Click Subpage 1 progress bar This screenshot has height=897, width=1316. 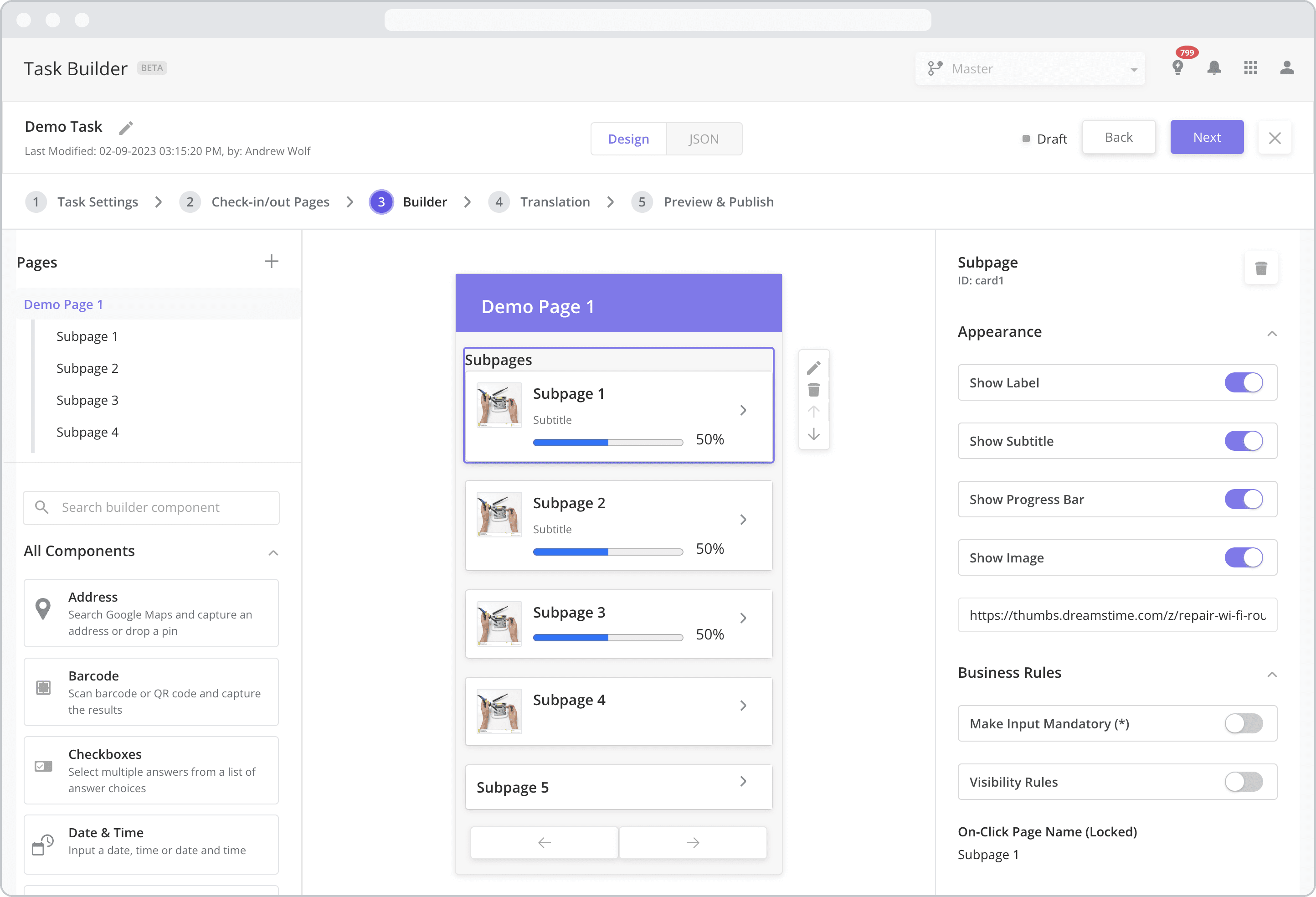tap(607, 442)
